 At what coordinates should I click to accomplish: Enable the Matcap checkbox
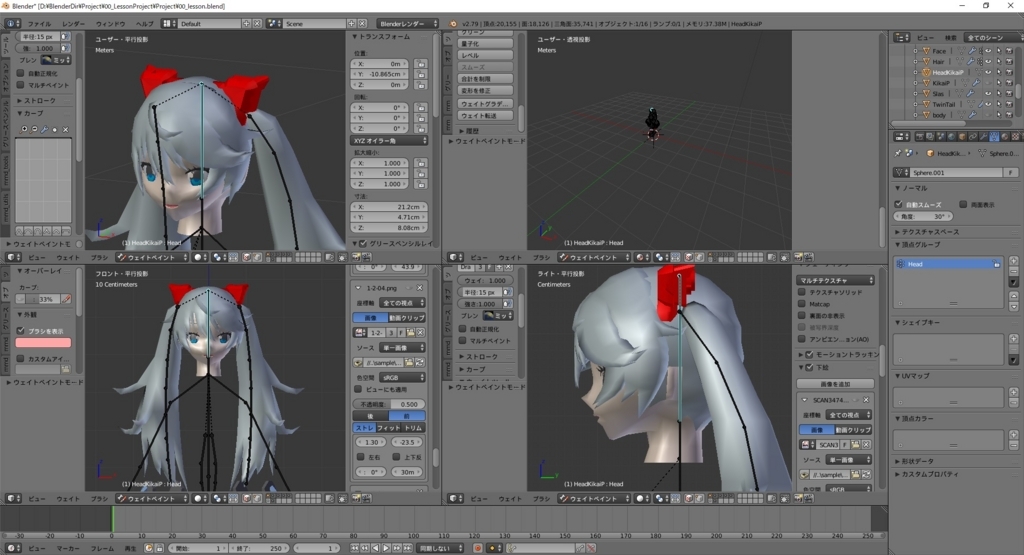(x=801, y=304)
